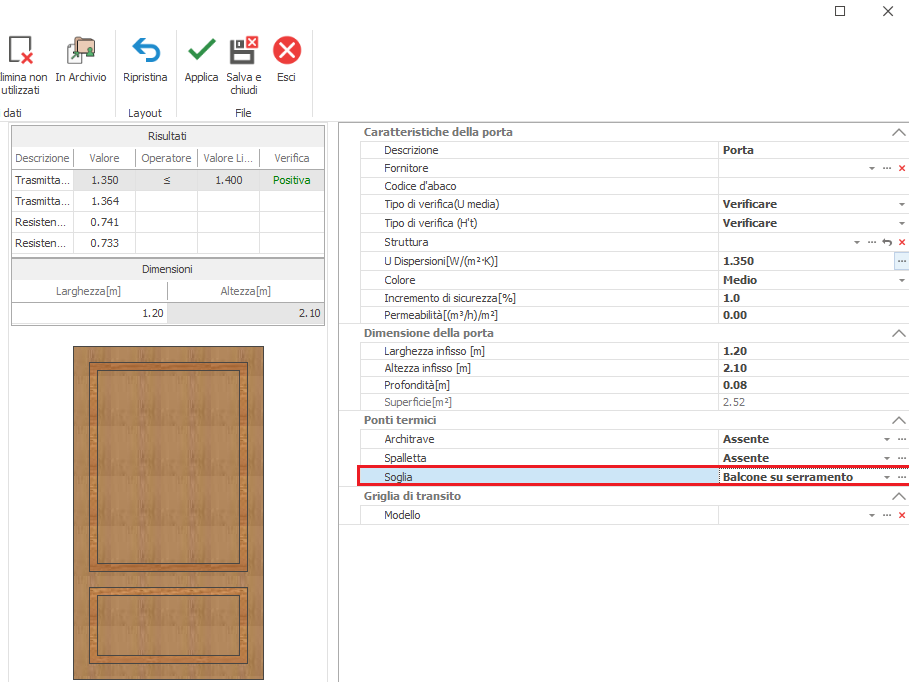
Task: Edit Profondità value 0.08
Action: (x=813, y=385)
